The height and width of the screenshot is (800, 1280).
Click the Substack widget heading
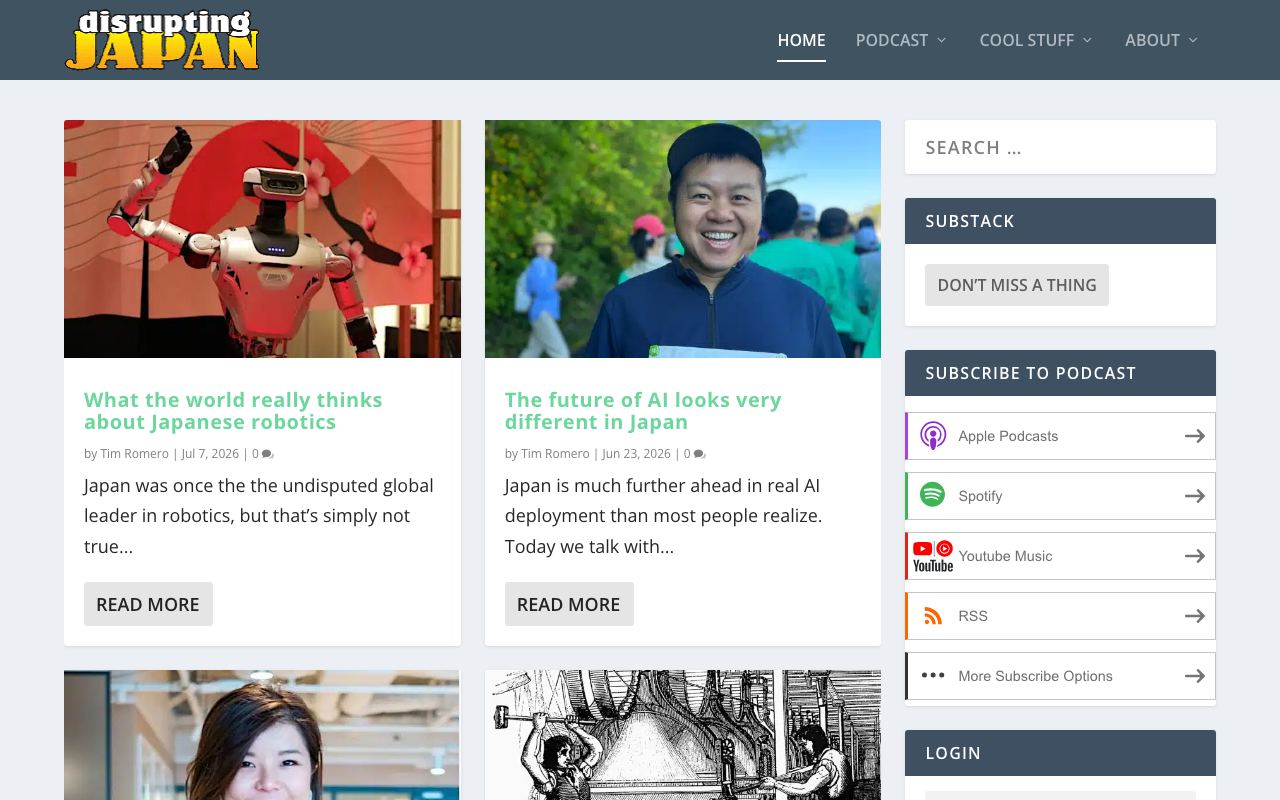pyautogui.click(x=970, y=221)
